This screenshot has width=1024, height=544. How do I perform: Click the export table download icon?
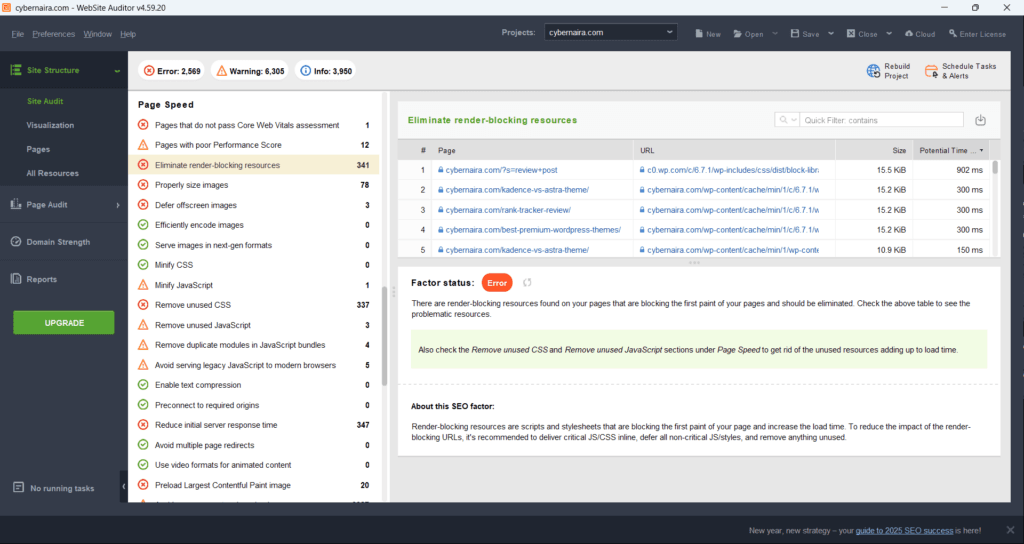[x=980, y=120]
